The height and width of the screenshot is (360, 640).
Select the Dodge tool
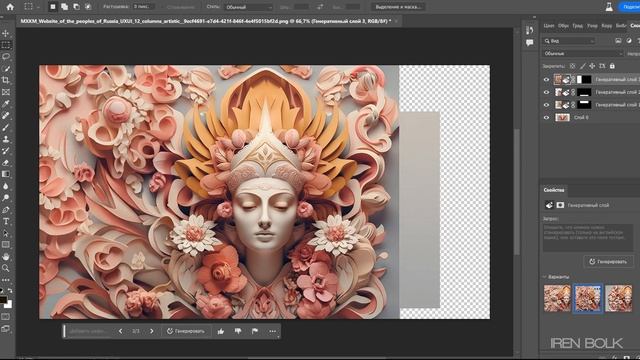pos(6,198)
